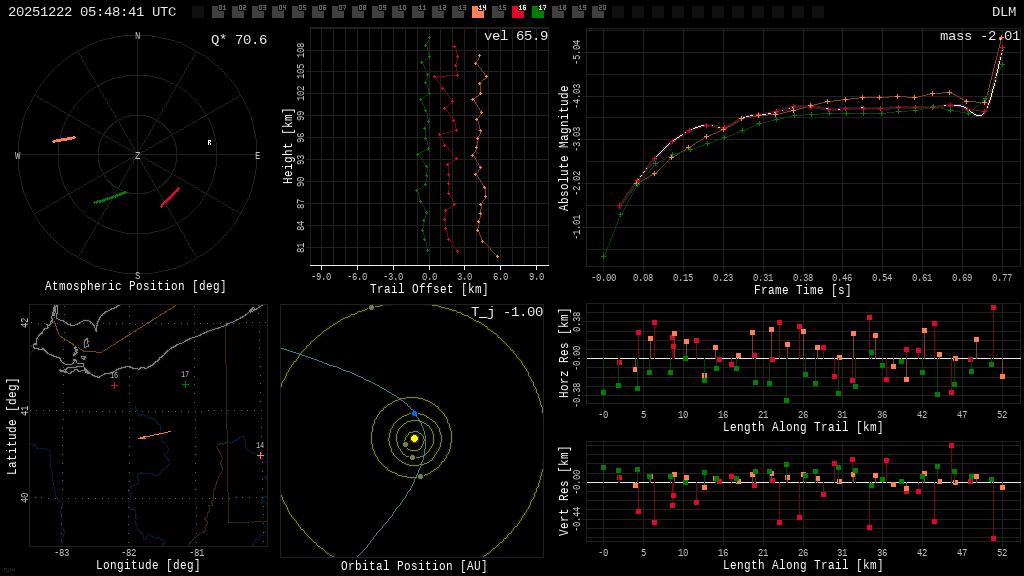Click the orange ground track on map
Viewport: 1024px width, 576px height.
point(155,435)
